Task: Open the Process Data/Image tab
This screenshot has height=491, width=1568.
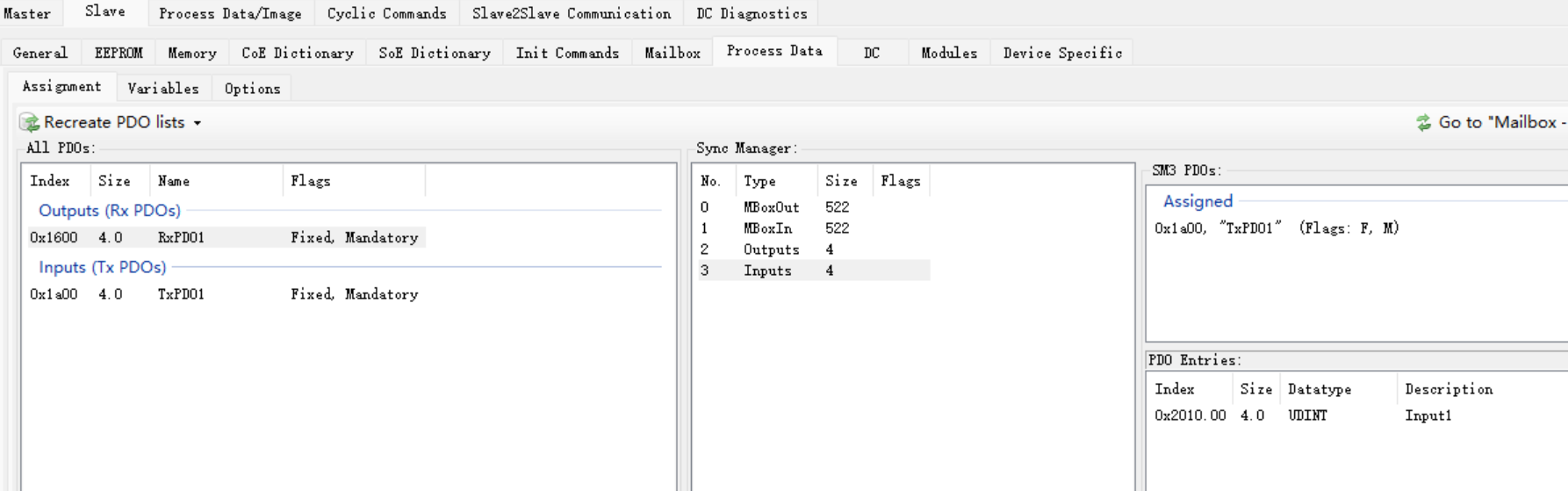Action: [x=229, y=13]
